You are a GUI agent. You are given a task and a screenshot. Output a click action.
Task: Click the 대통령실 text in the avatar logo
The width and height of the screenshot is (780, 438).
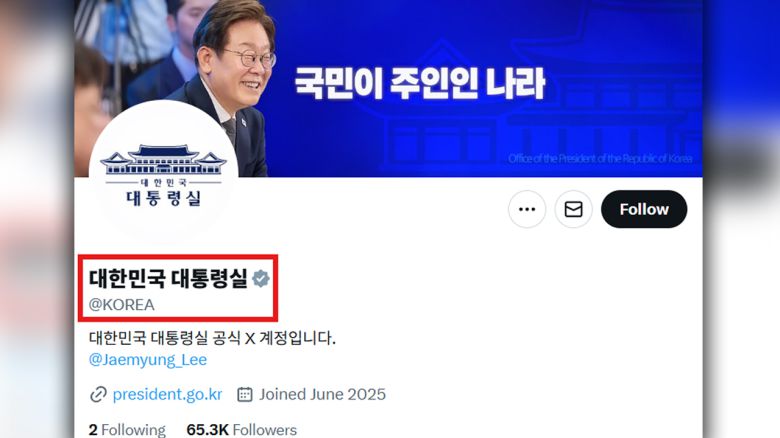pos(164,198)
